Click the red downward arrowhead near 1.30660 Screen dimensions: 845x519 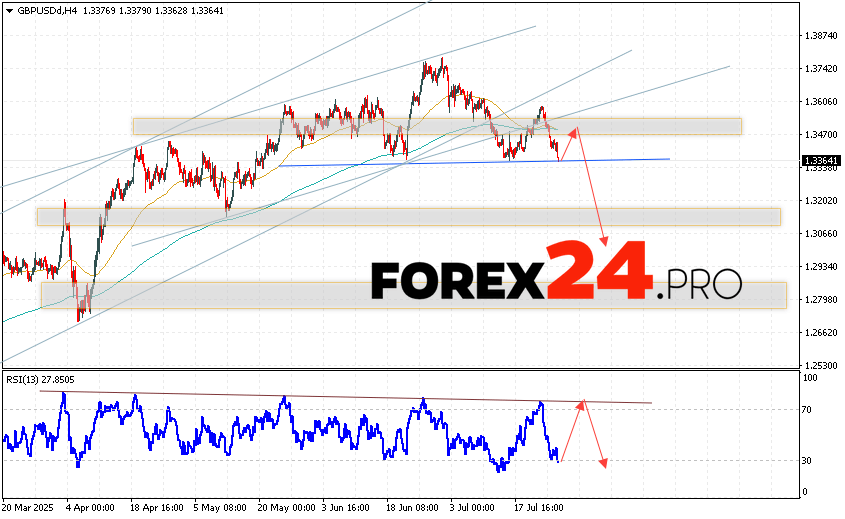tap(605, 240)
